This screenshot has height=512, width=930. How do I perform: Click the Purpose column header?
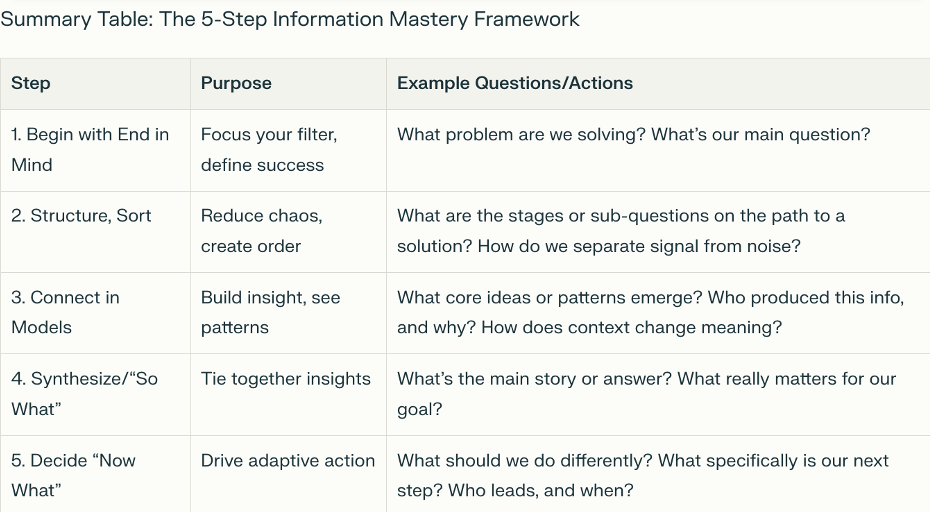[x=236, y=83]
